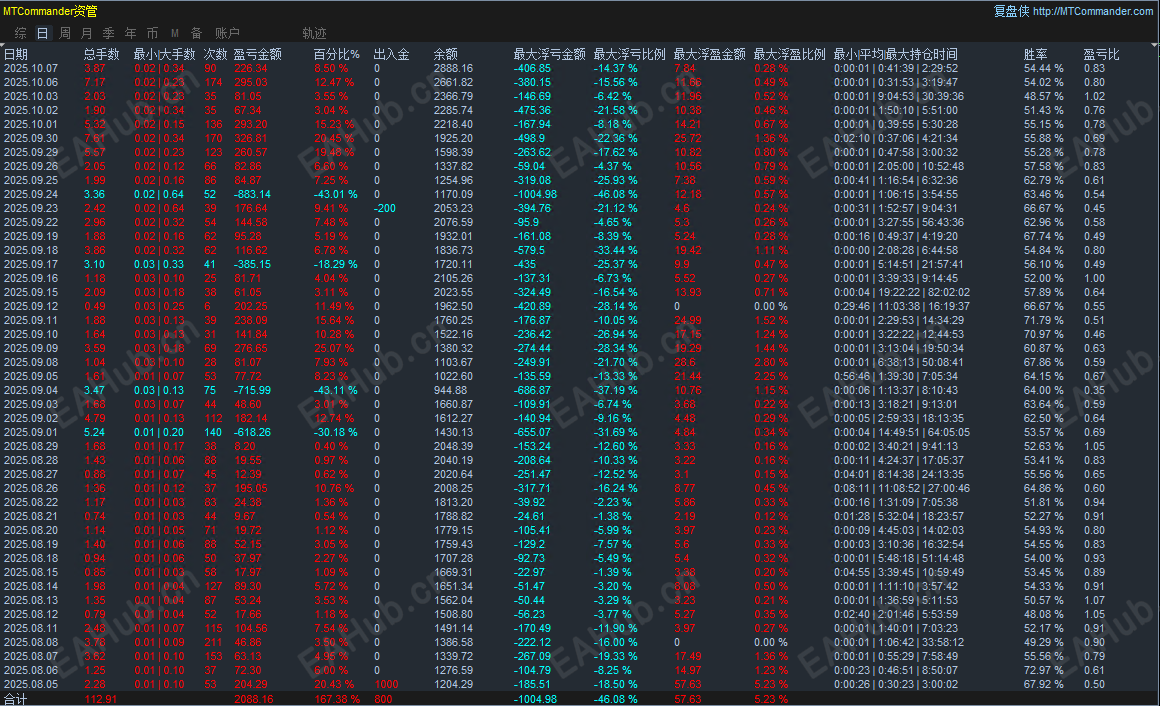Click the 1000 deposit cell
This screenshot has height=706, width=1160.
point(386,685)
